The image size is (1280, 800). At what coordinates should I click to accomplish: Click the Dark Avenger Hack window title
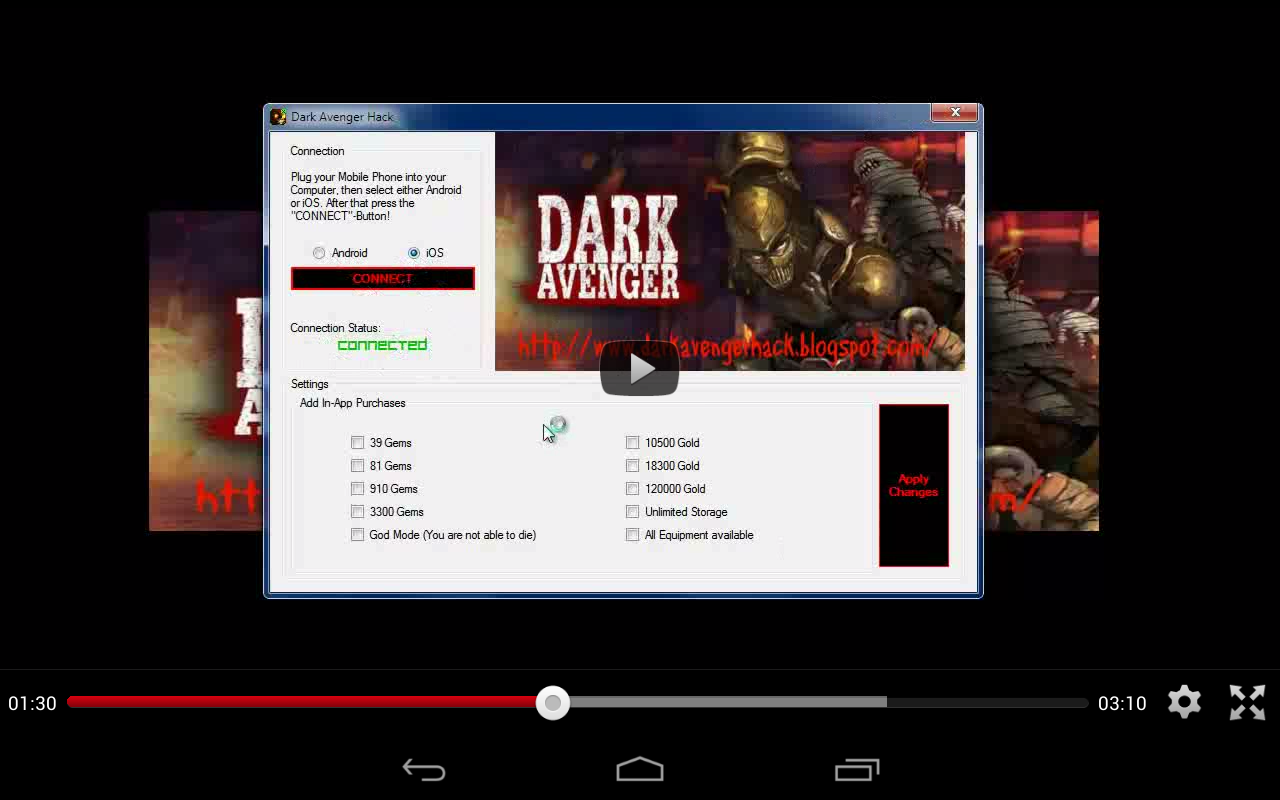pyautogui.click(x=342, y=117)
